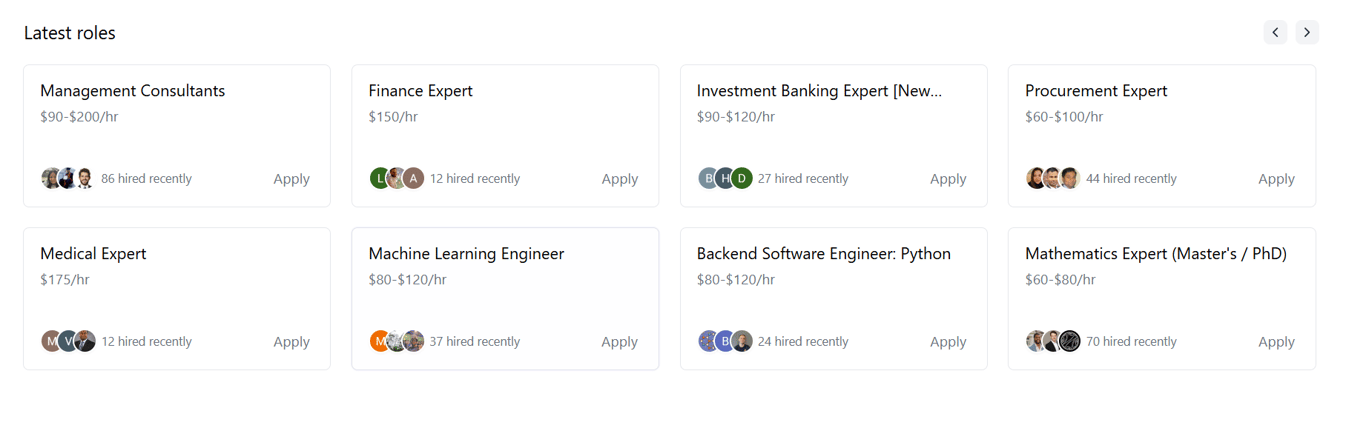The height and width of the screenshot is (428, 1366).
Task: Click the avatars on Machine Learning Engineer card
Action: pos(397,341)
